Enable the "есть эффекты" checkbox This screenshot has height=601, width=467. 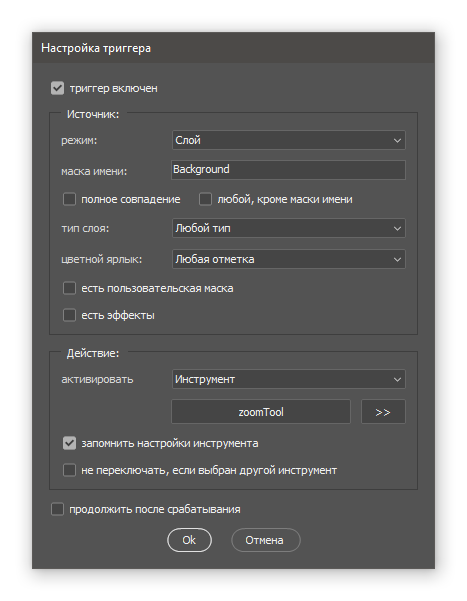pyautogui.click(x=69, y=315)
